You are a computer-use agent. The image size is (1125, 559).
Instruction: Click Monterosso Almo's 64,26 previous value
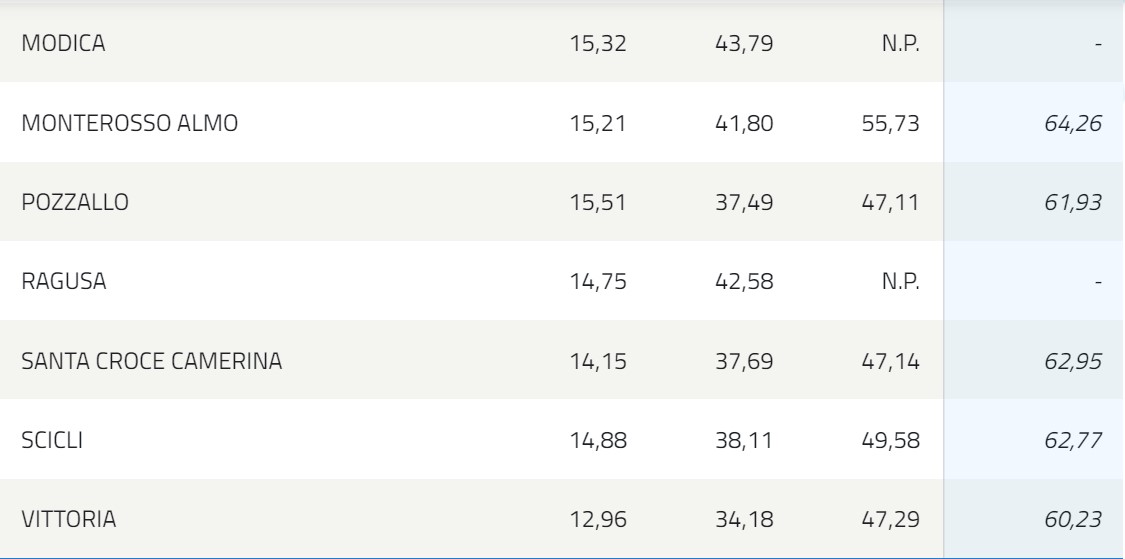(x=1073, y=123)
